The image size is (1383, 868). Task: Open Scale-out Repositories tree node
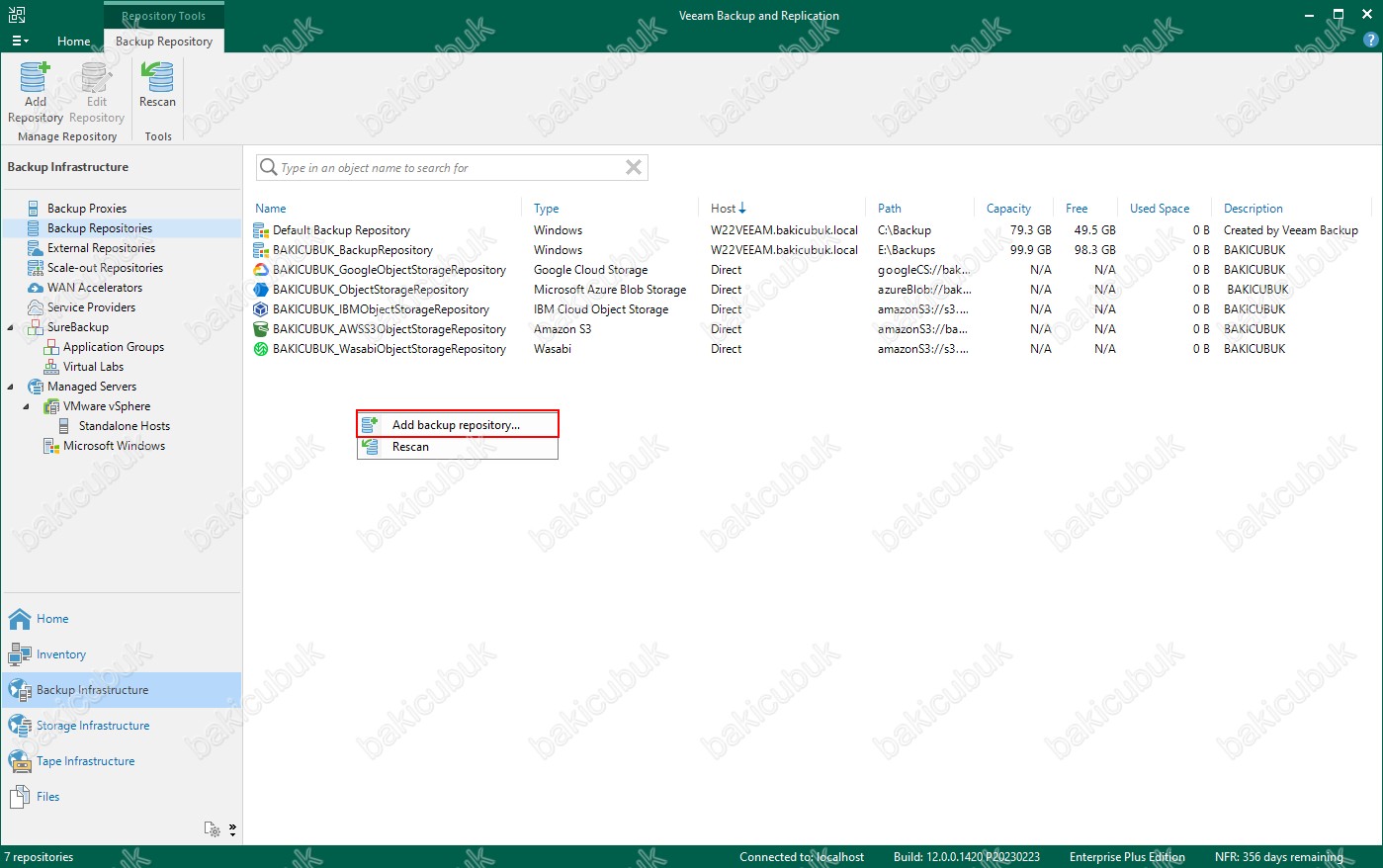point(105,268)
